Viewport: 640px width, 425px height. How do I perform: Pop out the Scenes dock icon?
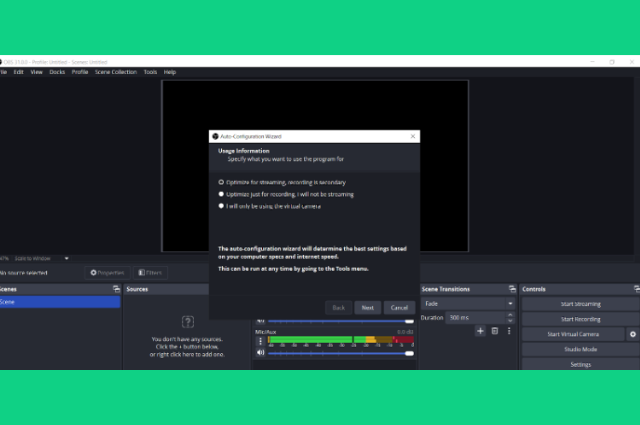click(x=116, y=289)
